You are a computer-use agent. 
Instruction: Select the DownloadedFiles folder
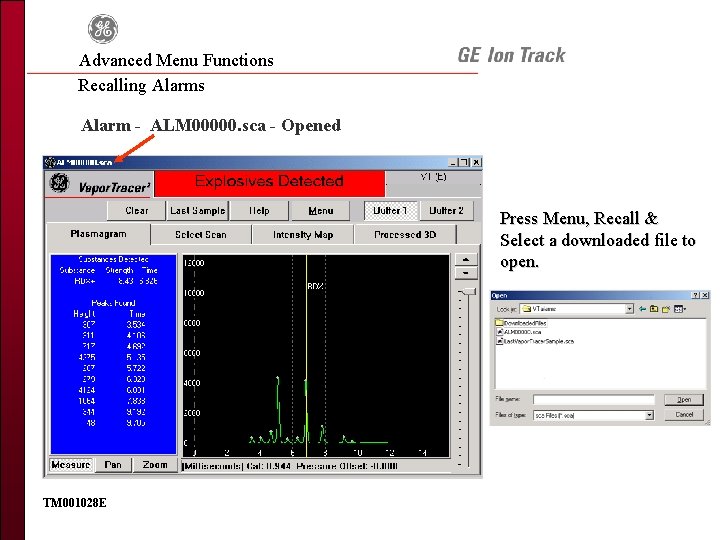(x=521, y=323)
